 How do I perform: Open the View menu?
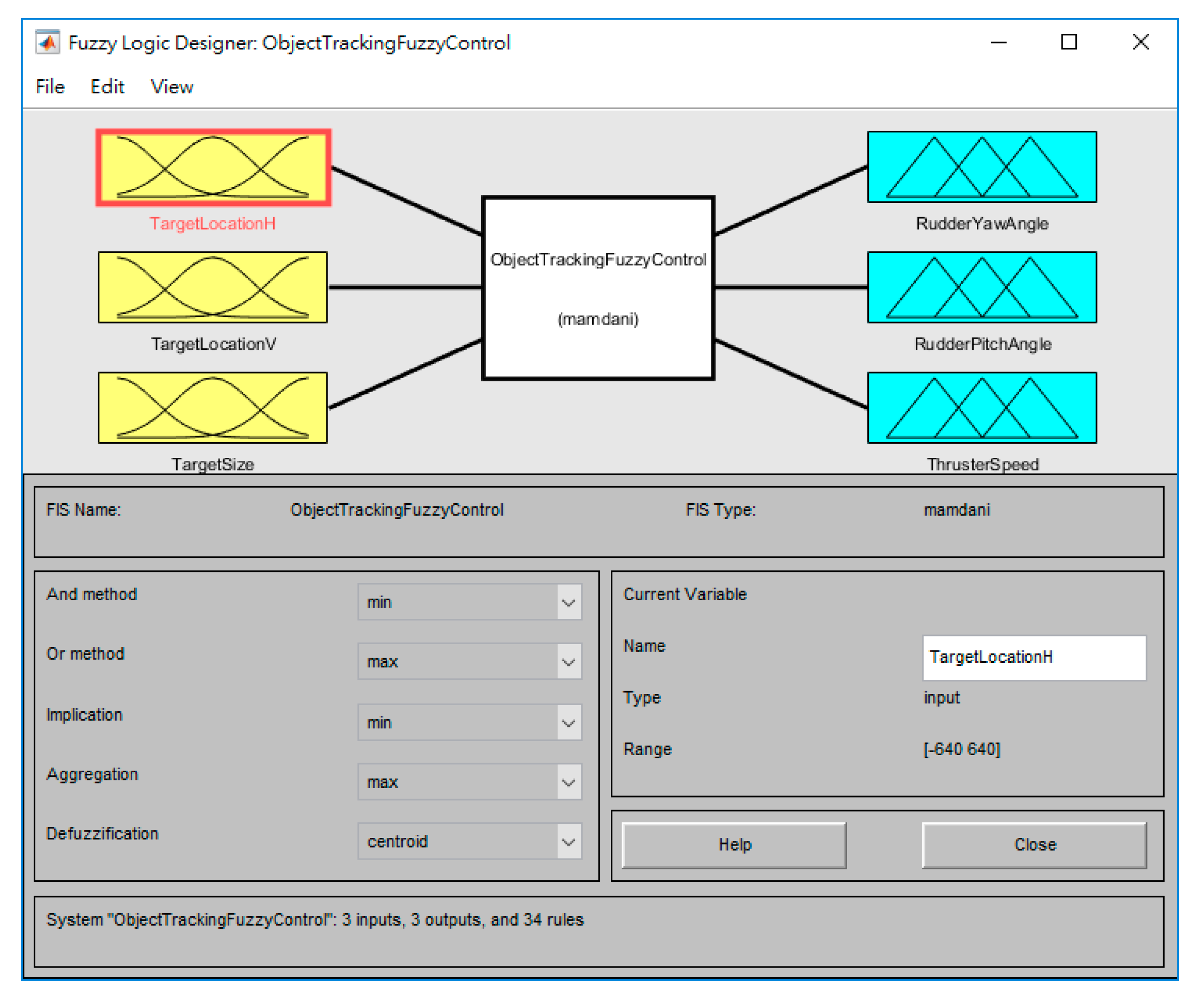[172, 87]
